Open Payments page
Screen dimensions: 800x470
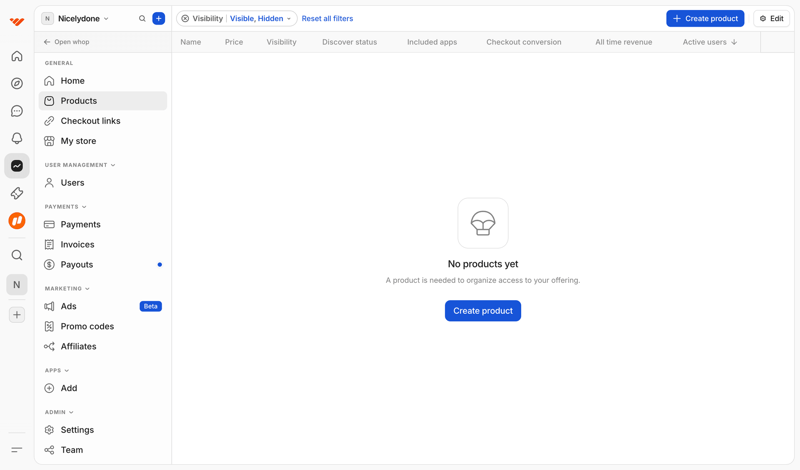pyautogui.click(x=103, y=225)
